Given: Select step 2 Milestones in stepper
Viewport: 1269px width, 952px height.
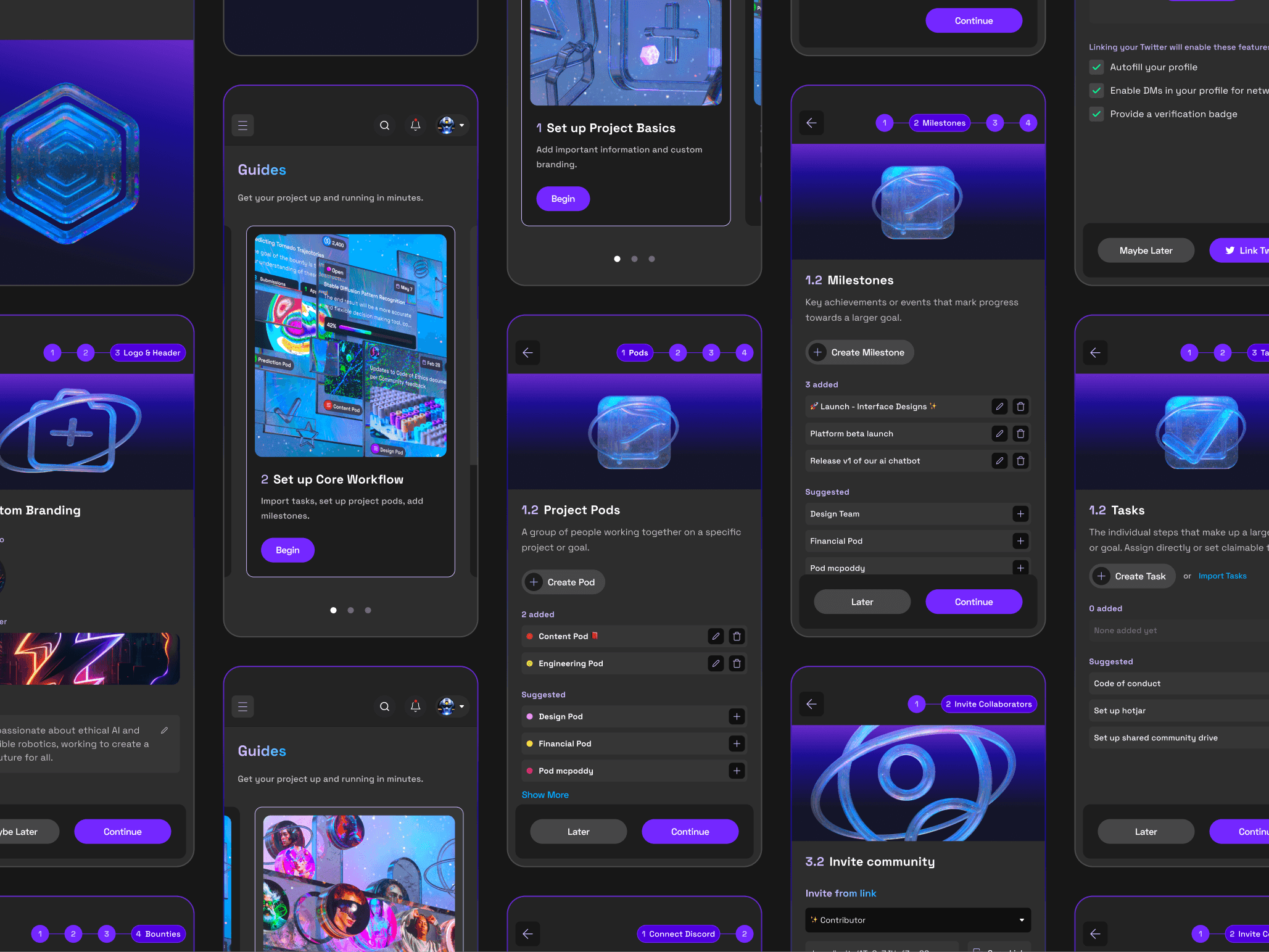Looking at the screenshot, I should (x=939, y=123).
